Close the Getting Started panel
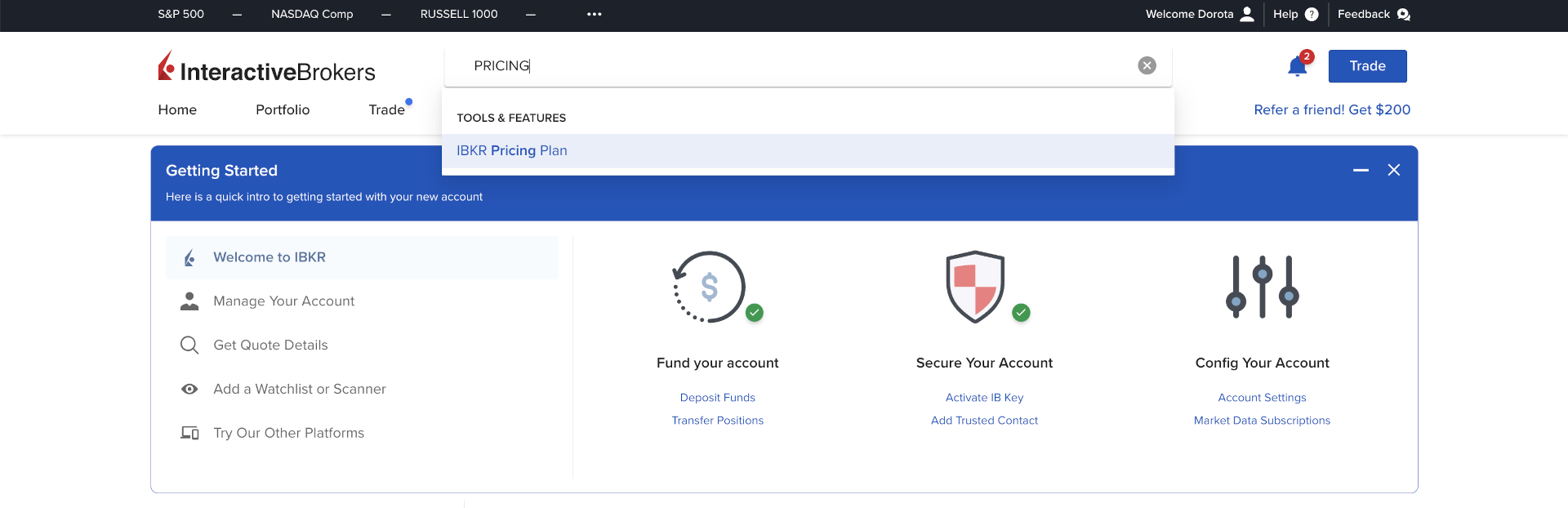Screen dimensions: 1568x508 [1394, 170]
